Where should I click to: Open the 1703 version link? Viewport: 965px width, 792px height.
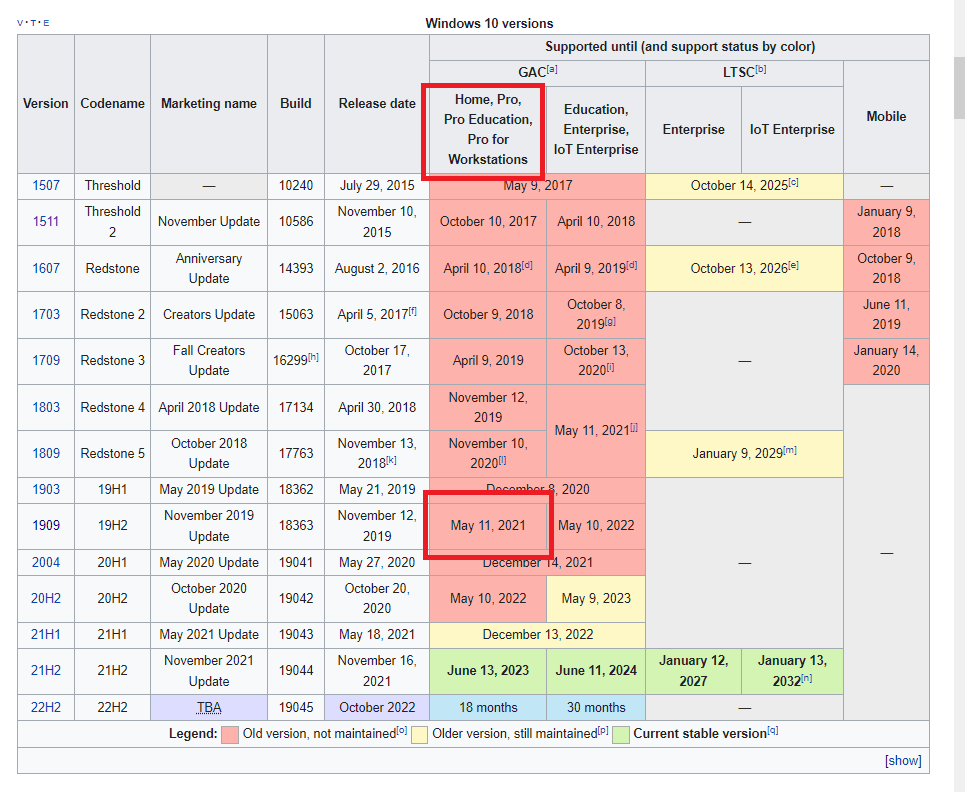coord(46,314)
